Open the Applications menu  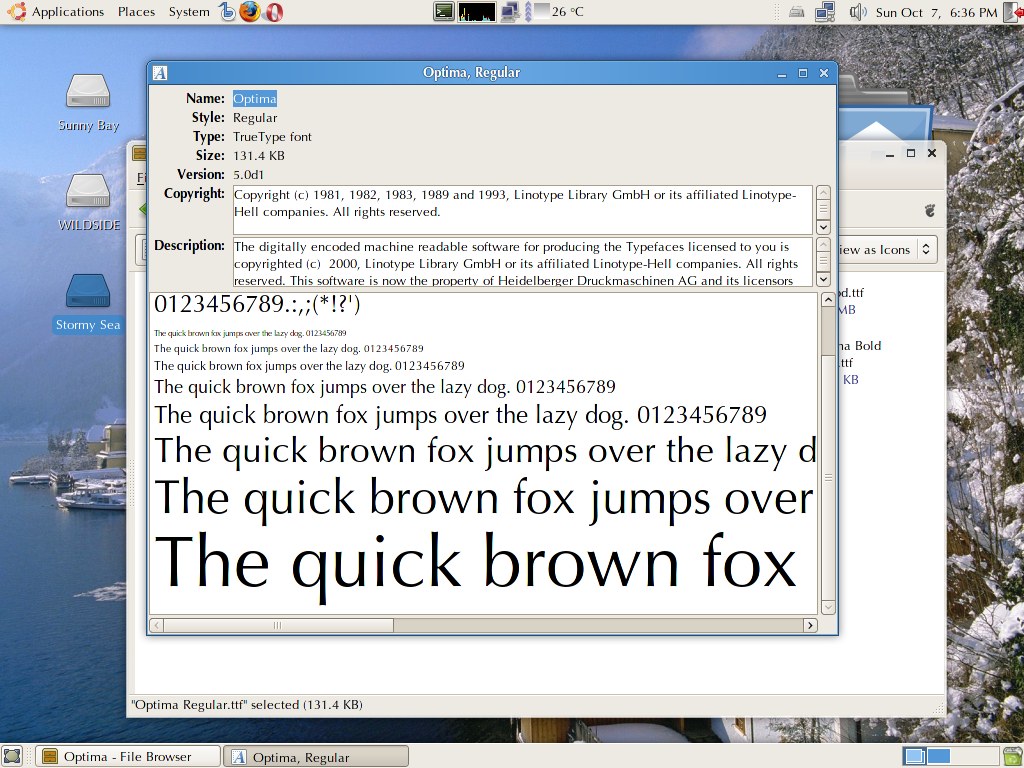point(56,12)
